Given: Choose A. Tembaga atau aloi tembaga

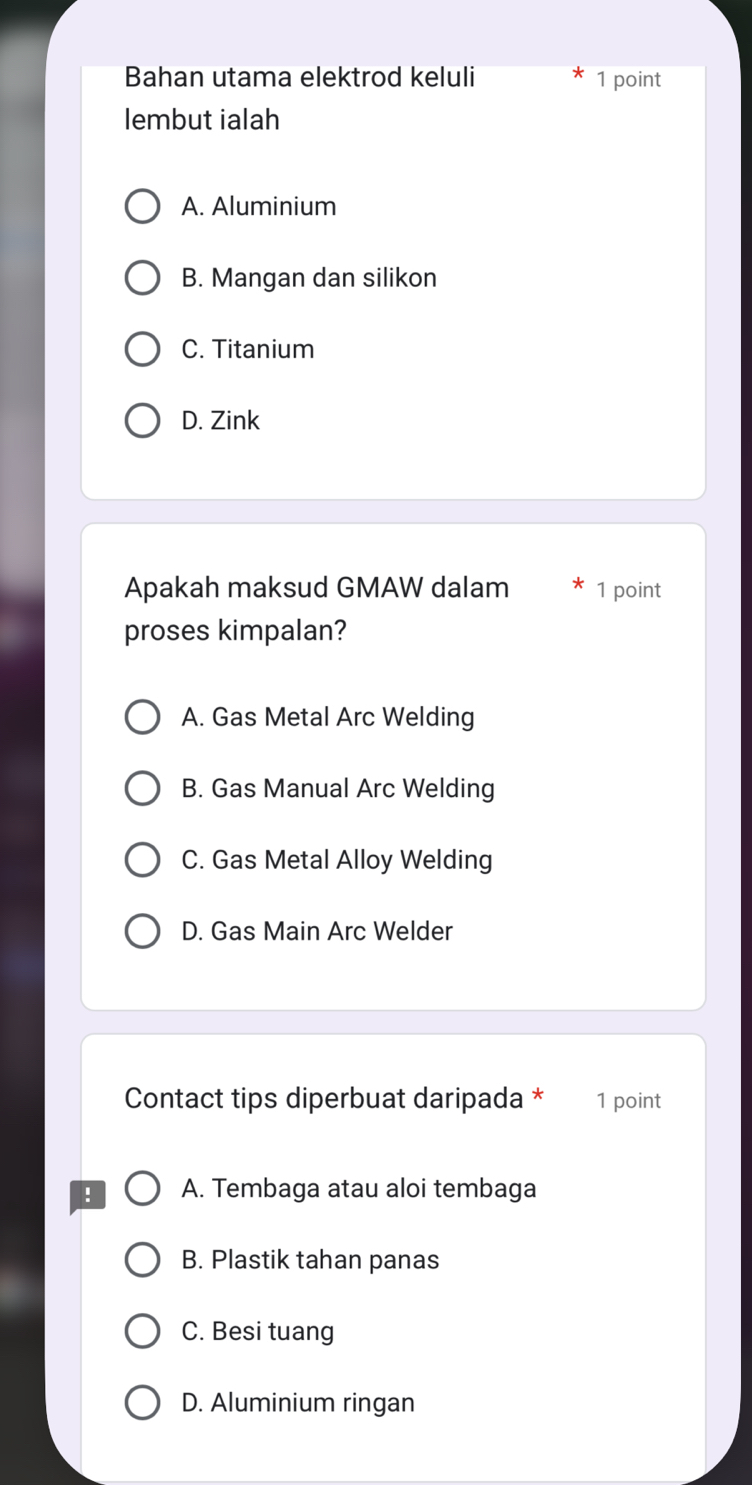Looking at the screenshot, I should [142, 1189].
